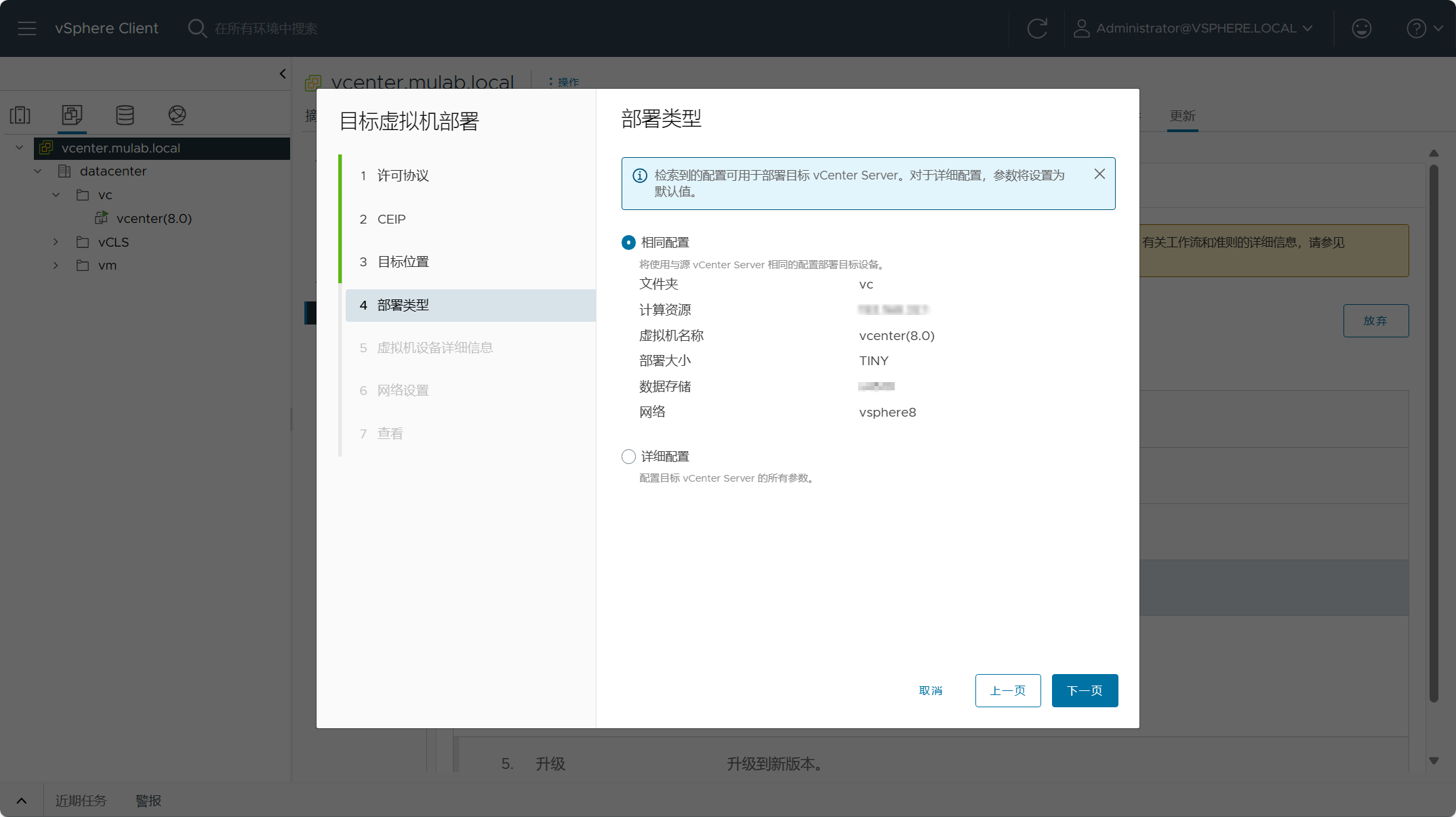The image size is (1456, 817).
Task: Dismiss the info alert banner
Action: point(1099,174)
